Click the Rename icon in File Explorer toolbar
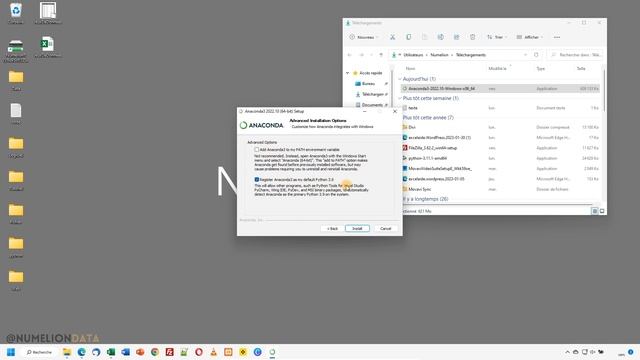This screenshot has height=360, width=640. click(440, 37)
